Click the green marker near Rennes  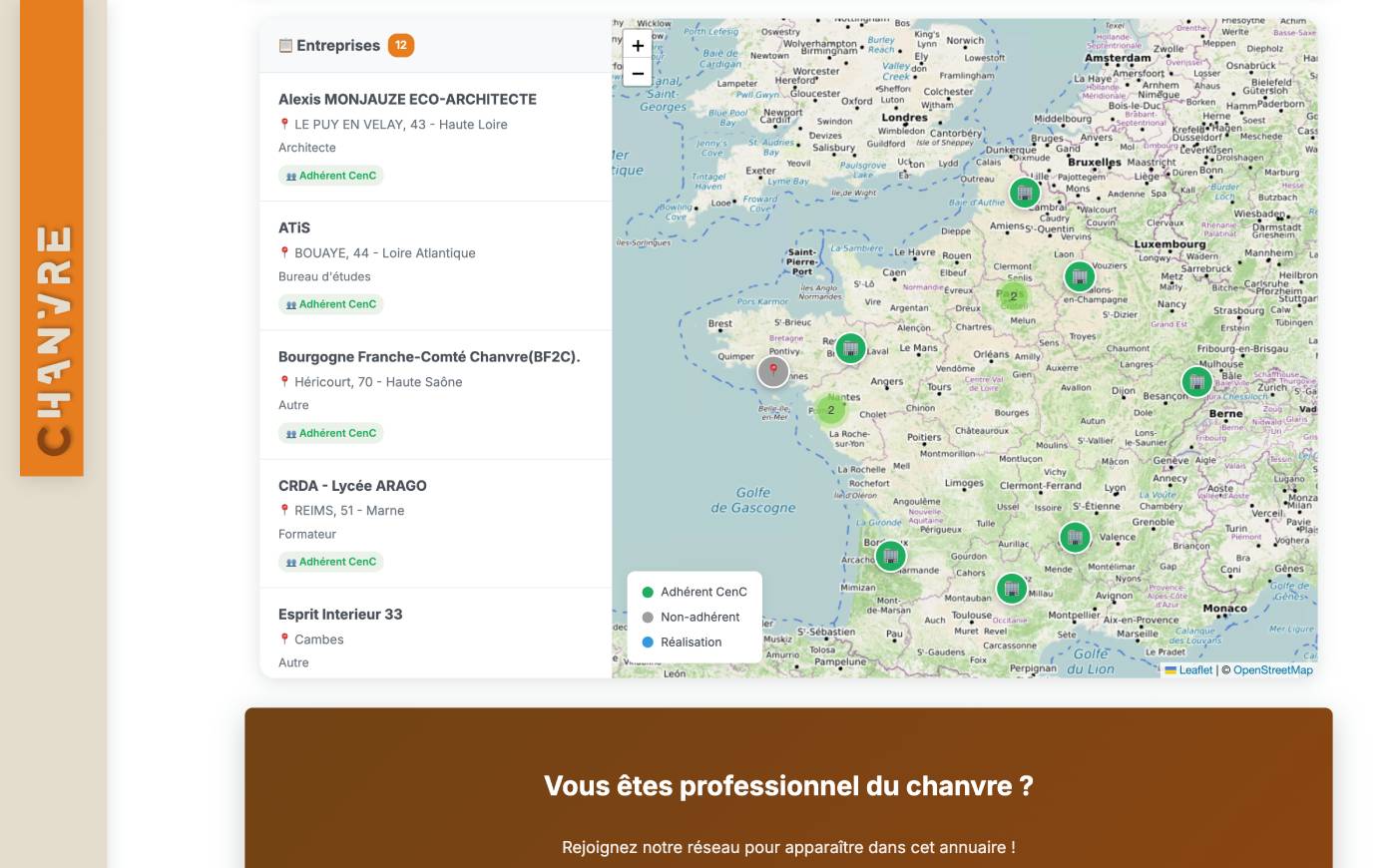[849, 348]
